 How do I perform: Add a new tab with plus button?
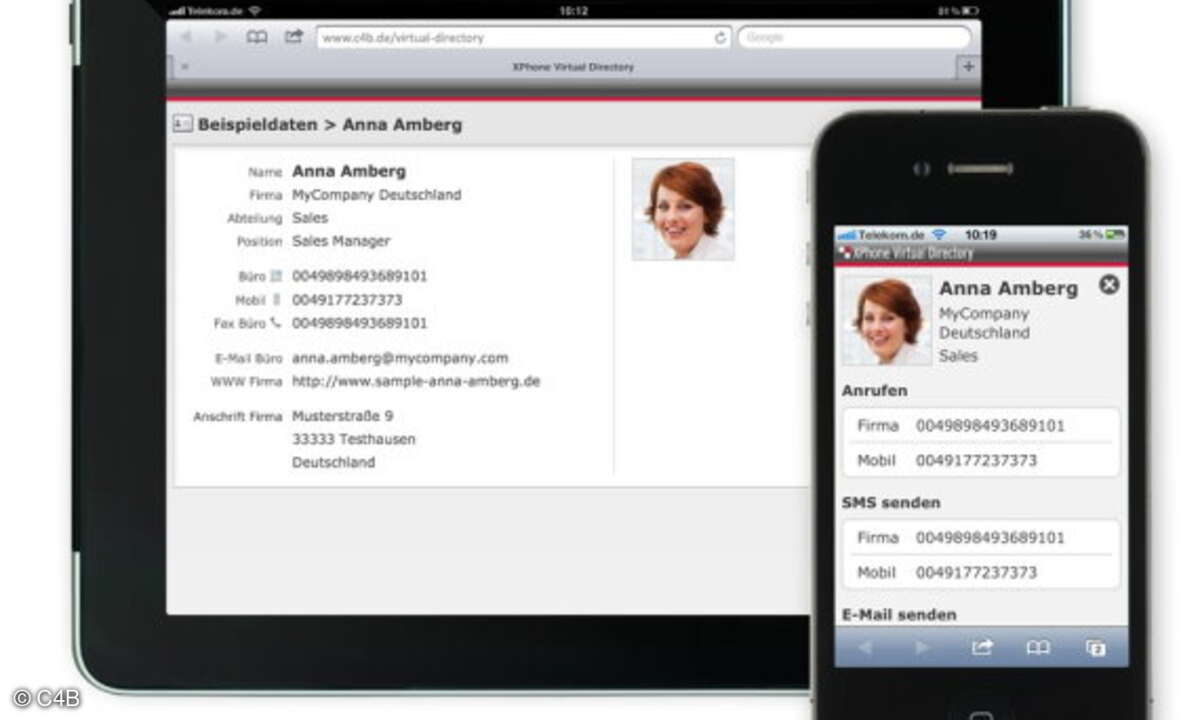tap(968, 67)
